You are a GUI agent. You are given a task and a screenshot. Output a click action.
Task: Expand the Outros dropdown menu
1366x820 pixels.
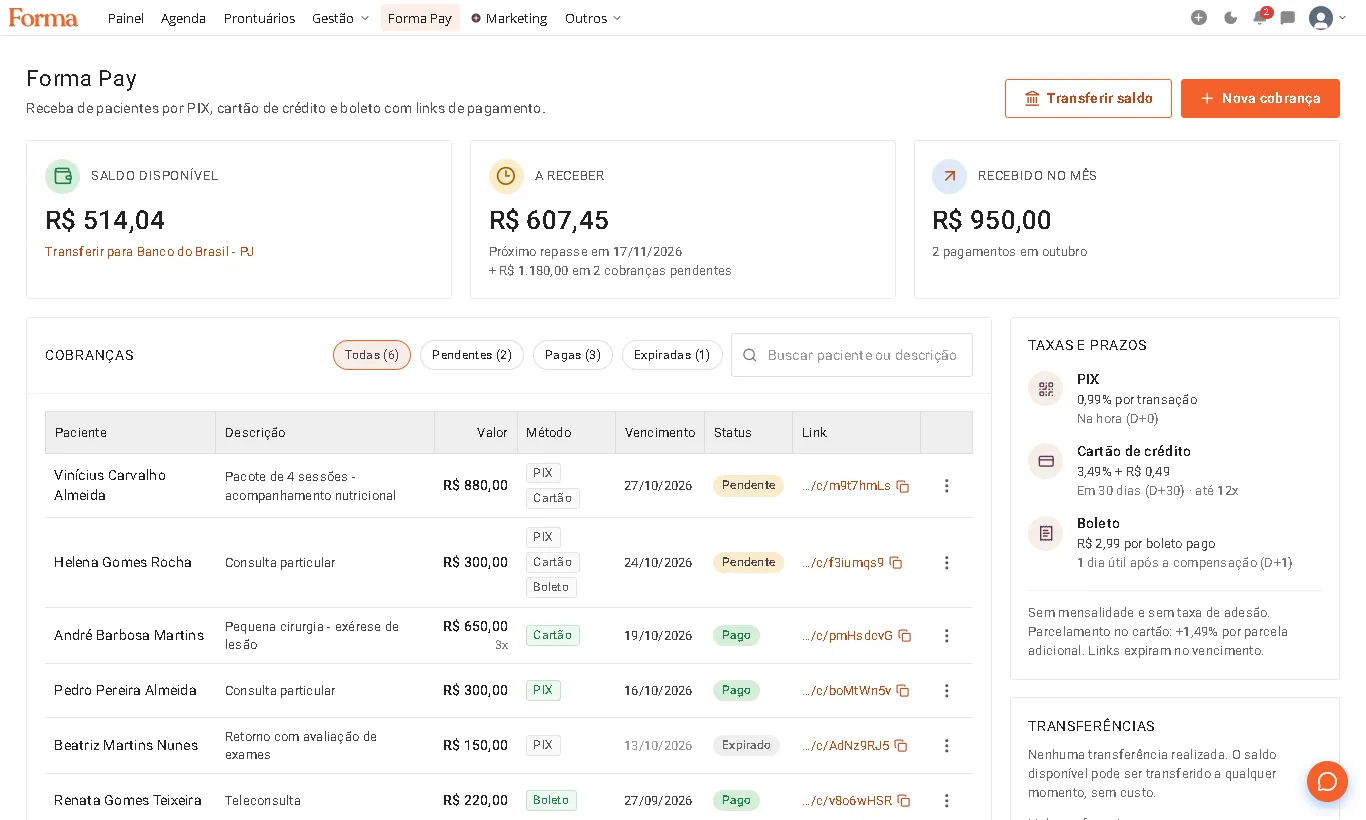593,18
